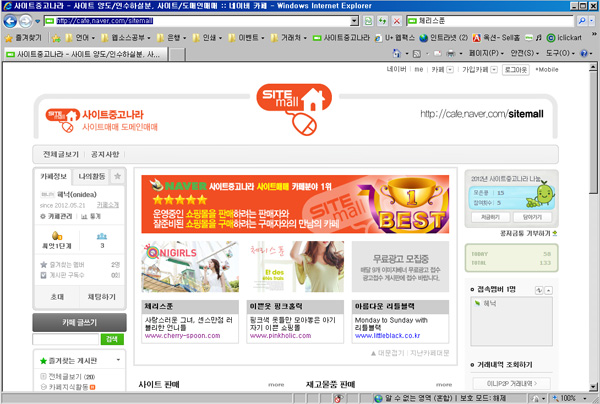Click the 로그아웃 button
600x404 pixels.
(516, 70)
